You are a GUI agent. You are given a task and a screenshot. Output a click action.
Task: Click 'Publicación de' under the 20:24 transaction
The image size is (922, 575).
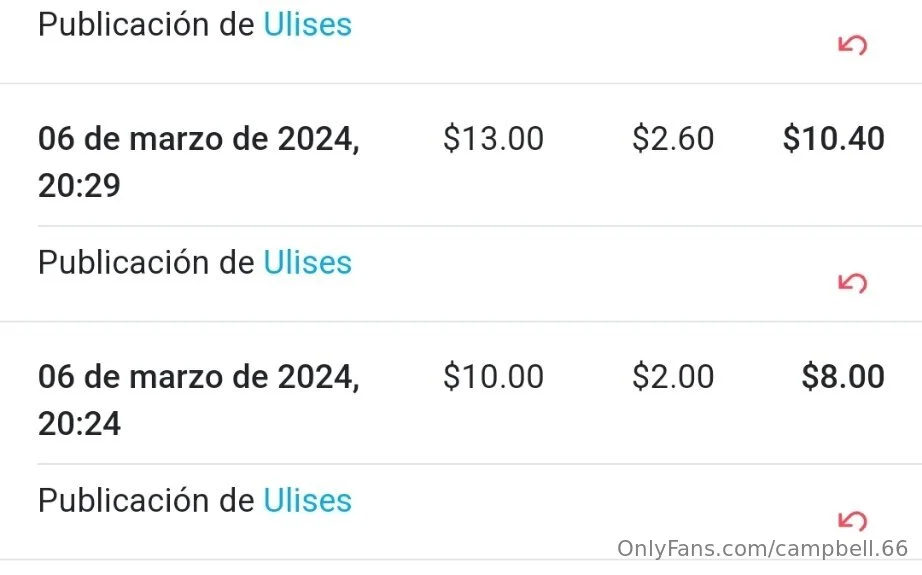point(146,500)
